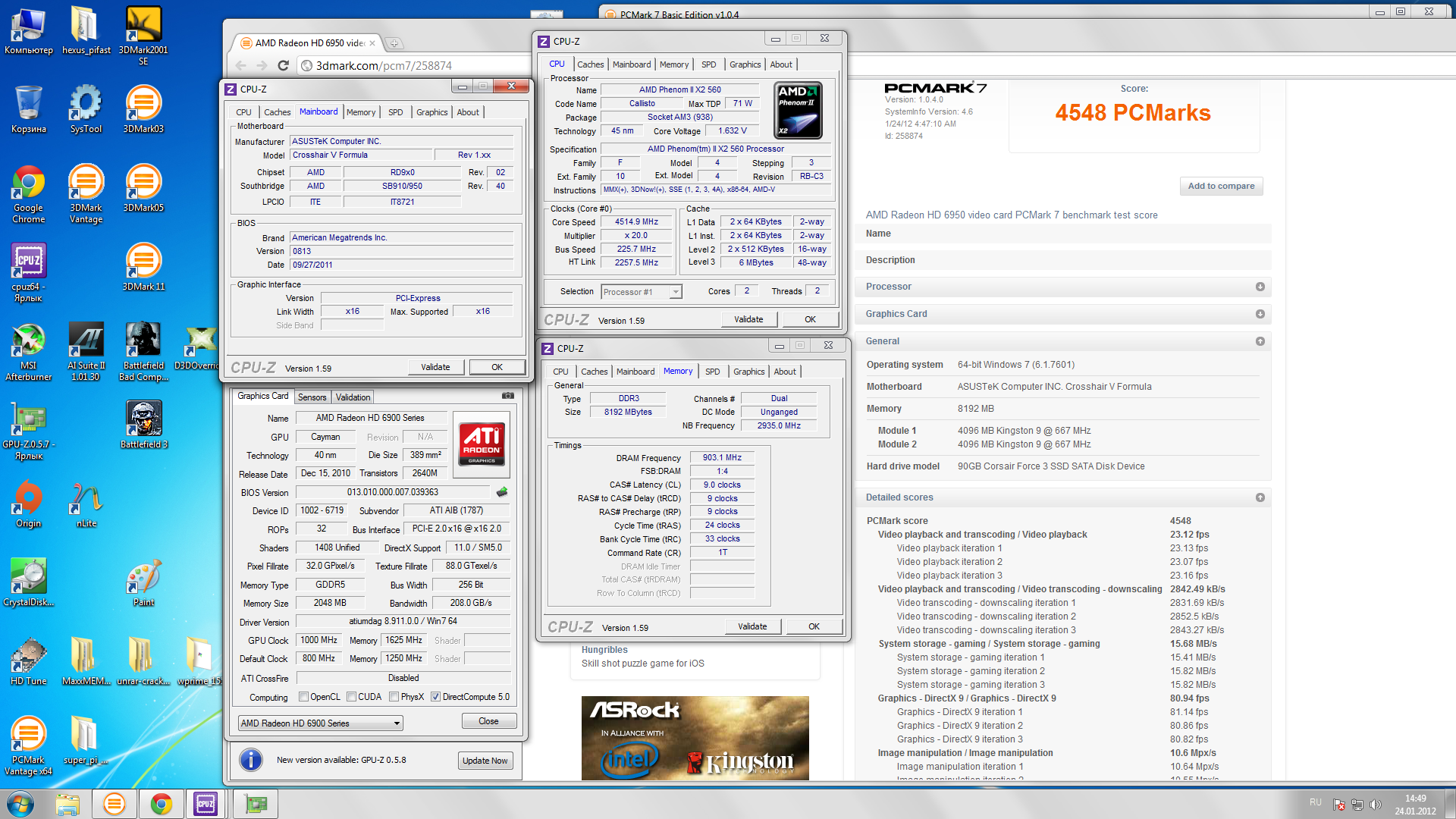
Task: Open a new Chrome tab
Action: [x=394, y=43]
